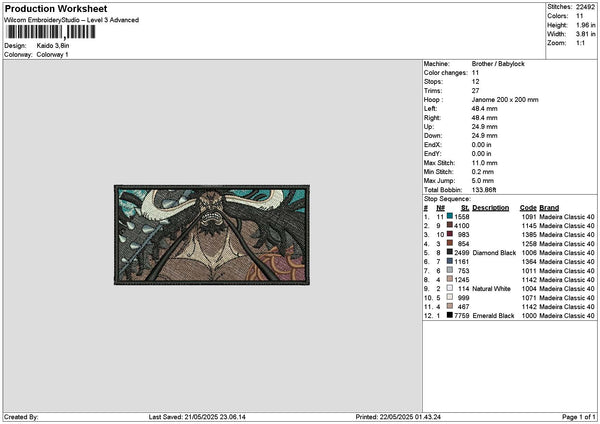This screenshot has width=600, height=424.
Task: Click thread code '1071'
Action: [529, 298]
